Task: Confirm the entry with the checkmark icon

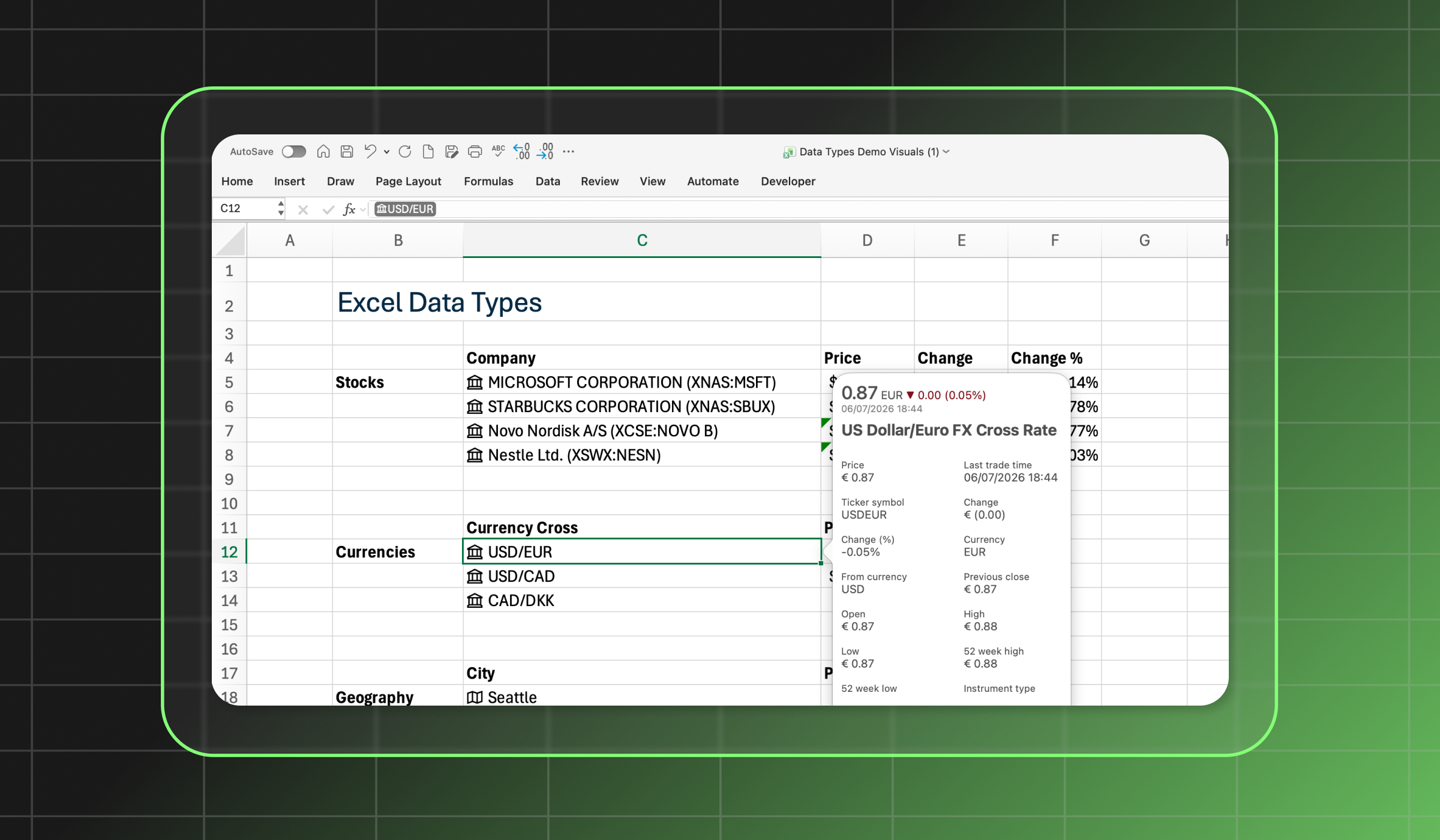Action: point(328,209)
